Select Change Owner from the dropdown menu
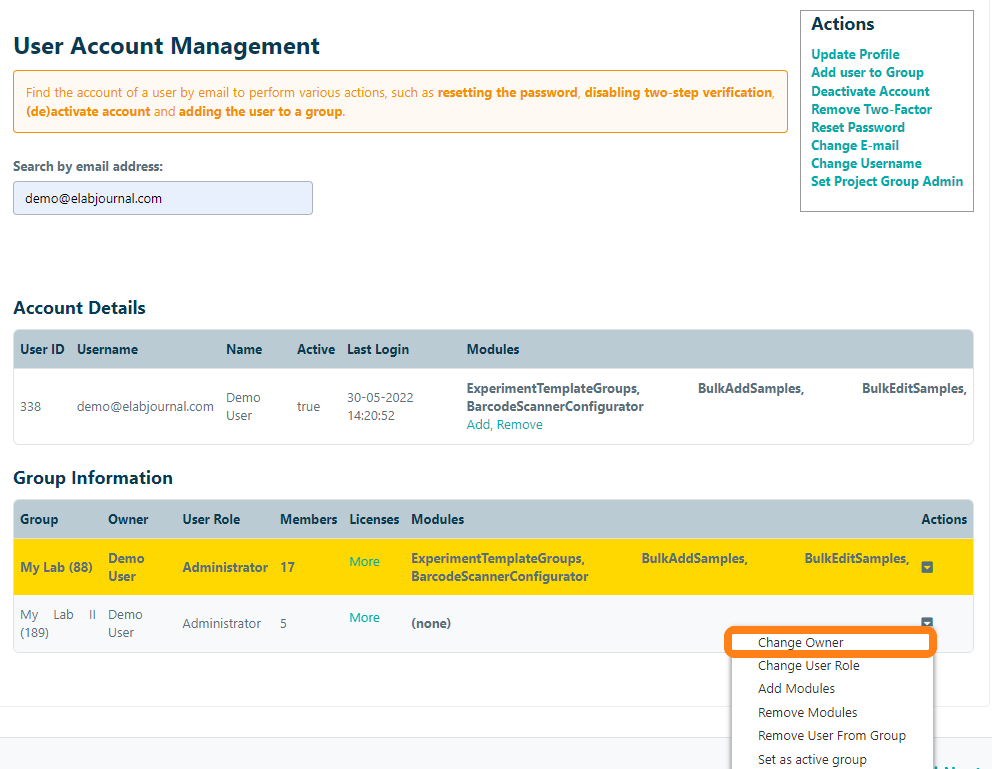992x769 pixels. 800,642
